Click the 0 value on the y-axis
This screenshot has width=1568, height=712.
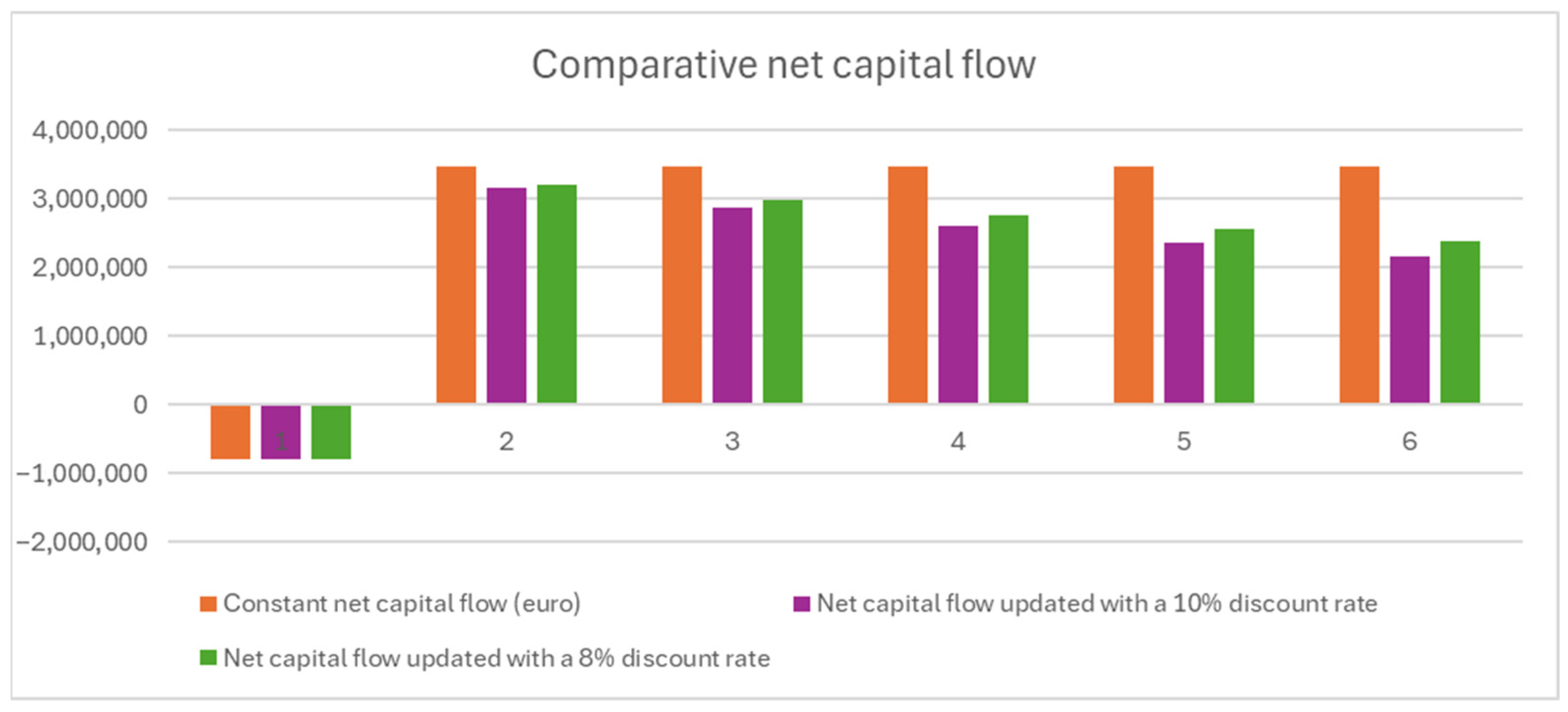pos(140,404)
